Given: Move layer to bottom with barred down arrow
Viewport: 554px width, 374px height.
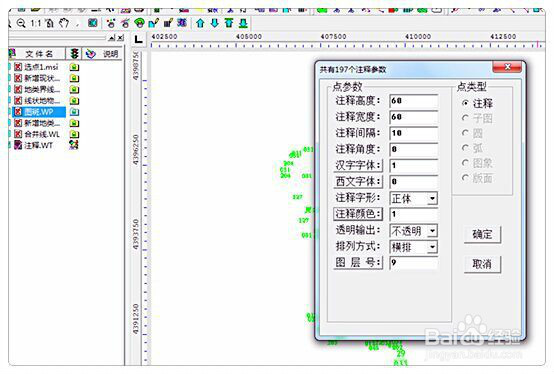Looking at the screenshot, I should [243, 23].
